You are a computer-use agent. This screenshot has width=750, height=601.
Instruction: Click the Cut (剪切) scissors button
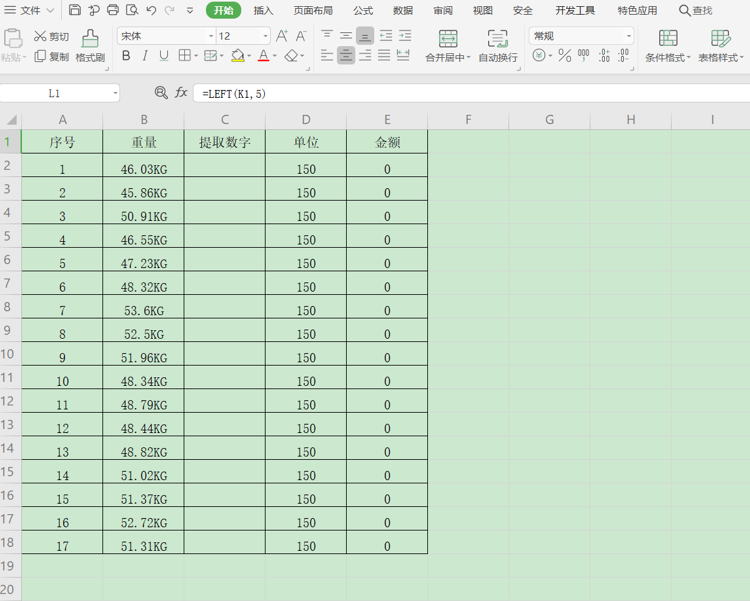(x=52, y=36)
